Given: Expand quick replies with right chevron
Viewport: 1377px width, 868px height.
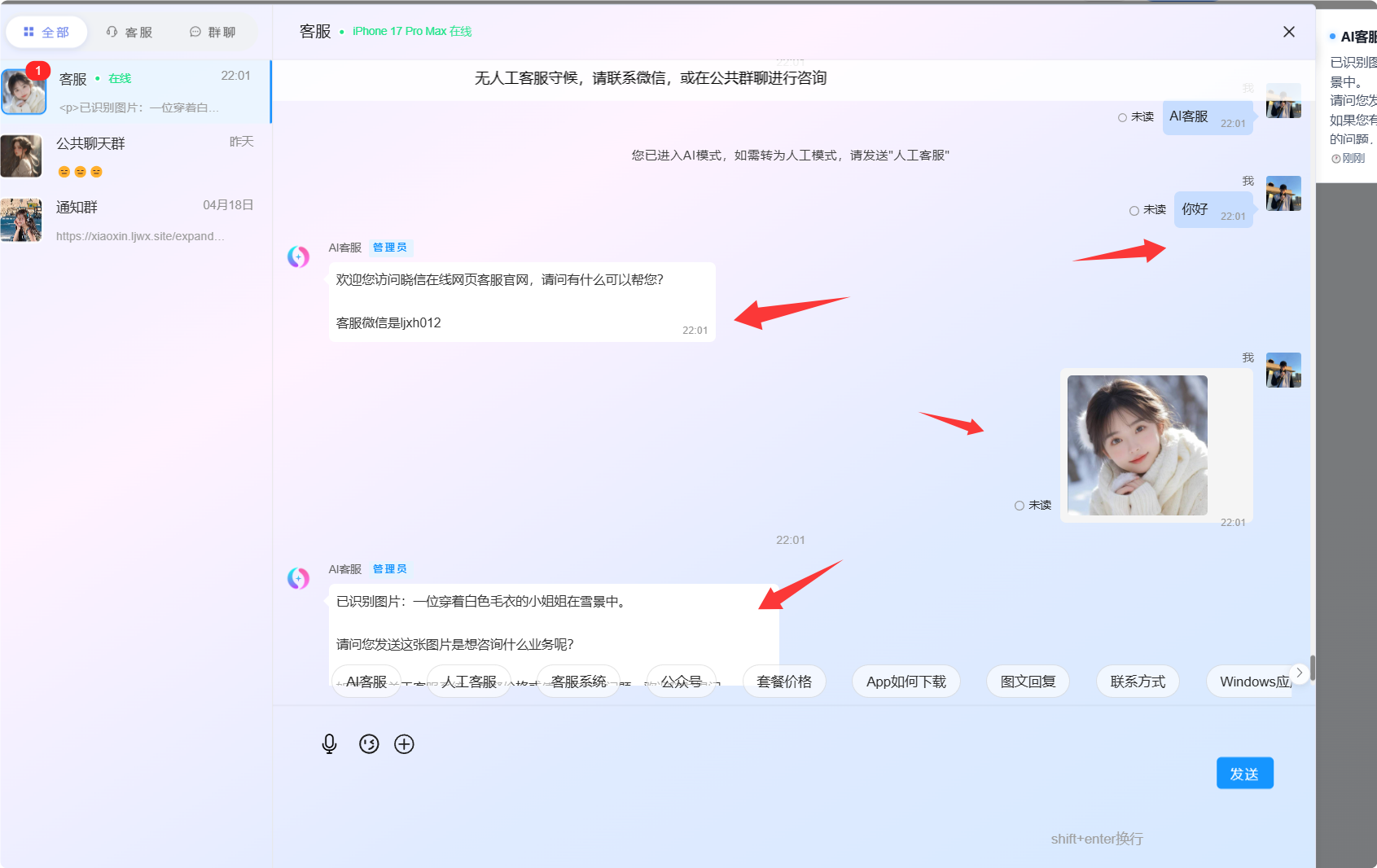Looking at the screenshot, I should pyautogui.click(x=1300, y=673).
